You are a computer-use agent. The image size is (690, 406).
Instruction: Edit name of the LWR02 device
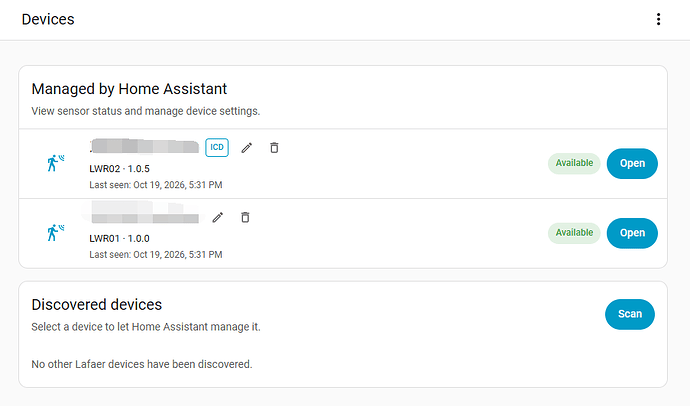(x=247, y=148)
